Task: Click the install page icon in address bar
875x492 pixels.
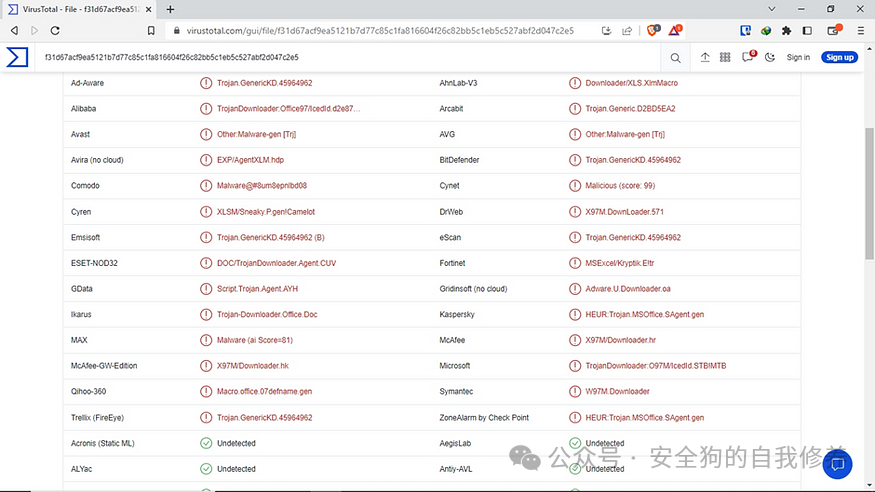Action: click(607, 31)
